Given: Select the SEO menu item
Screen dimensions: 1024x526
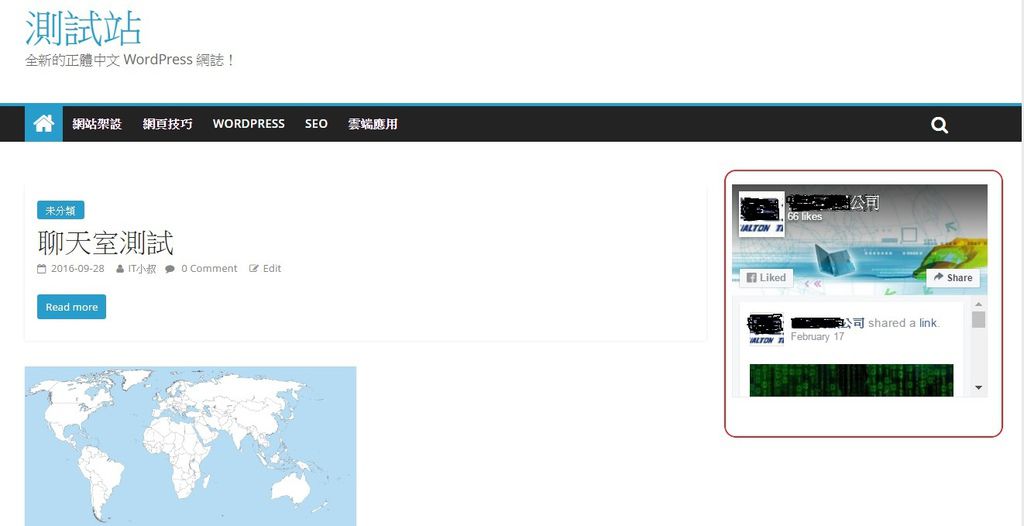Looking at the screenshot, I should coord(316,123).
